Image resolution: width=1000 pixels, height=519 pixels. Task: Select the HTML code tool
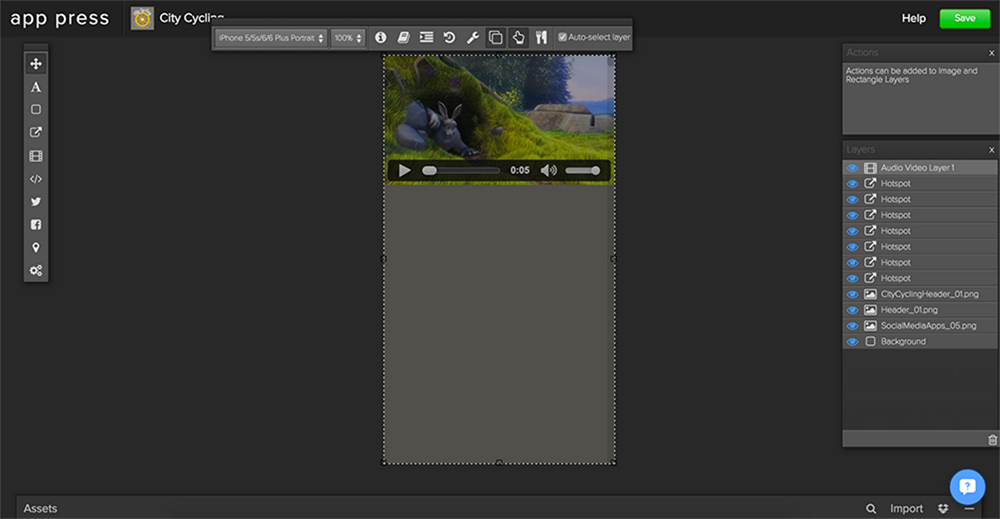pos(36,179)
